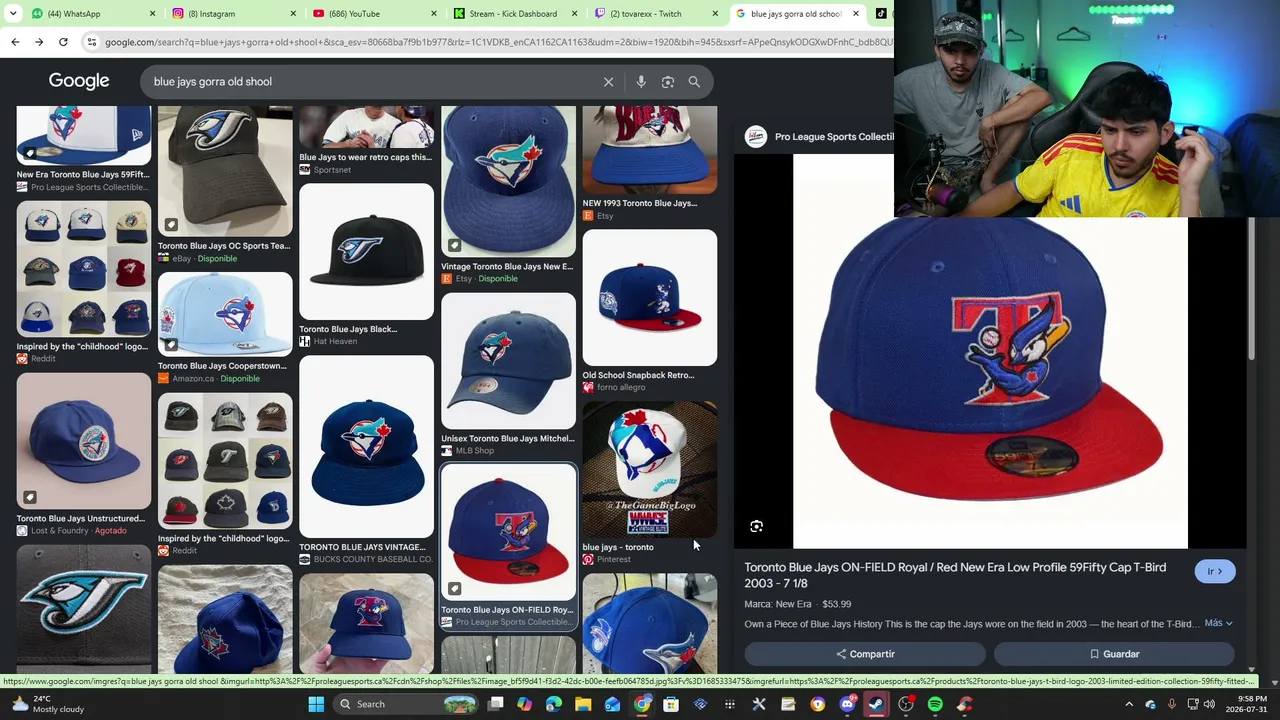Open Microsoft Store from the taskbar
Viewport: 1280px width, 720px height.
[x=671, y=704]
